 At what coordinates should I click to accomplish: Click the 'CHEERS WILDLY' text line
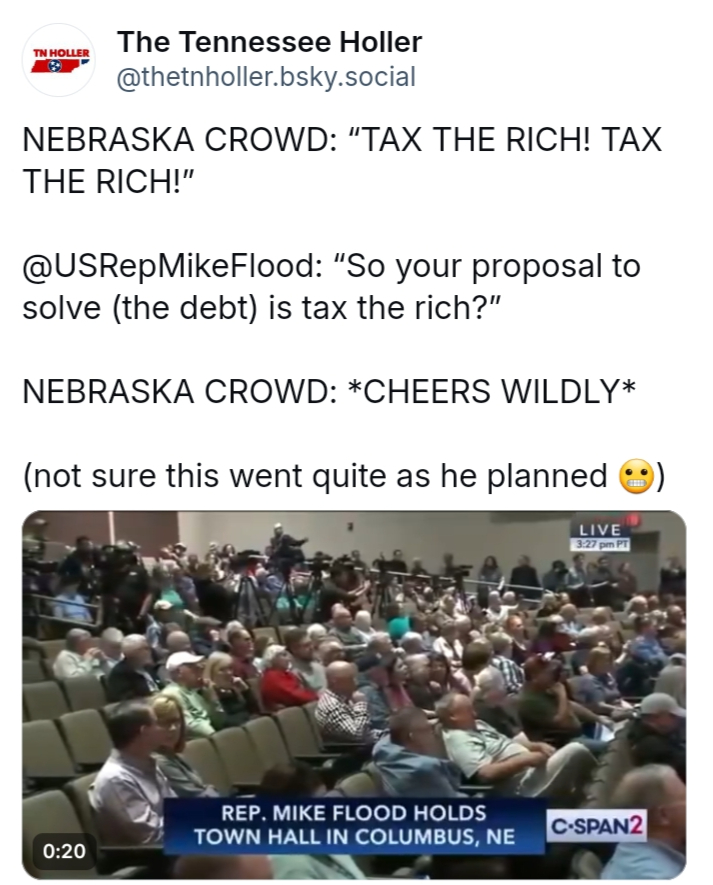point(329,391)
